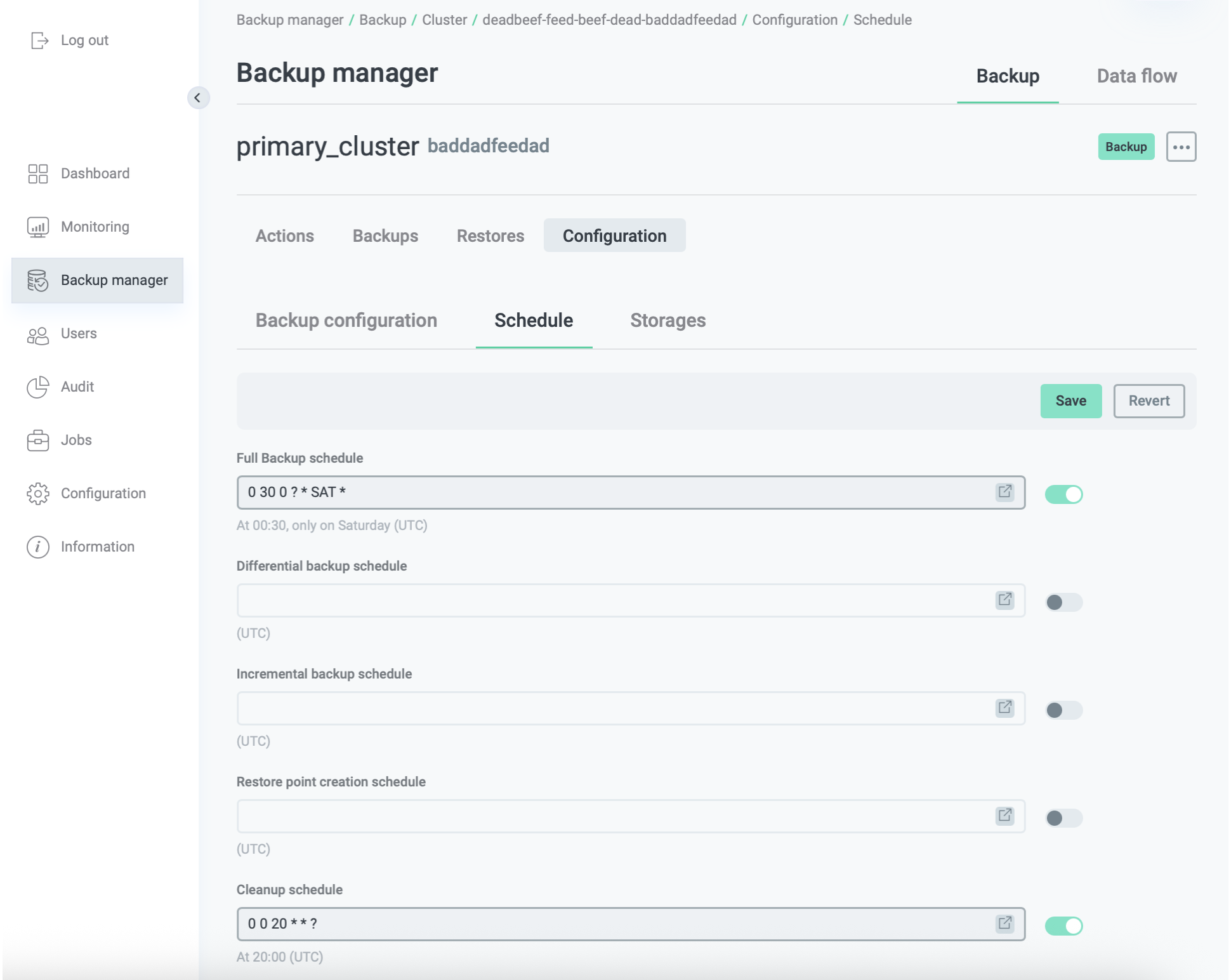Viewport: 1231px width, 980px height.
Task: Open the Storages tab
Action: point(668,321)
